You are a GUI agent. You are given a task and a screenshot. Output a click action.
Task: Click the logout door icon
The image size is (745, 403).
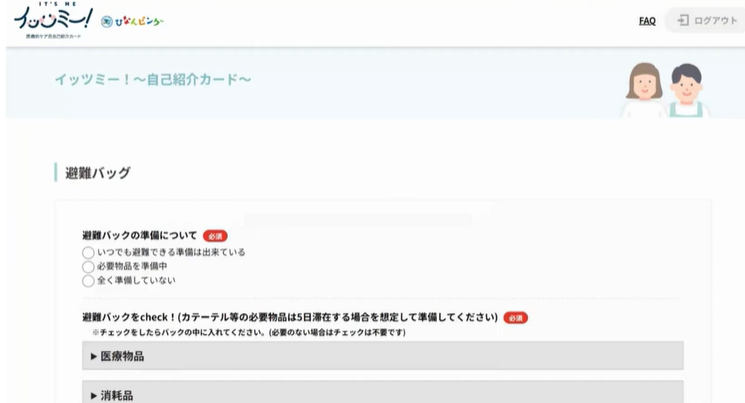683,20
